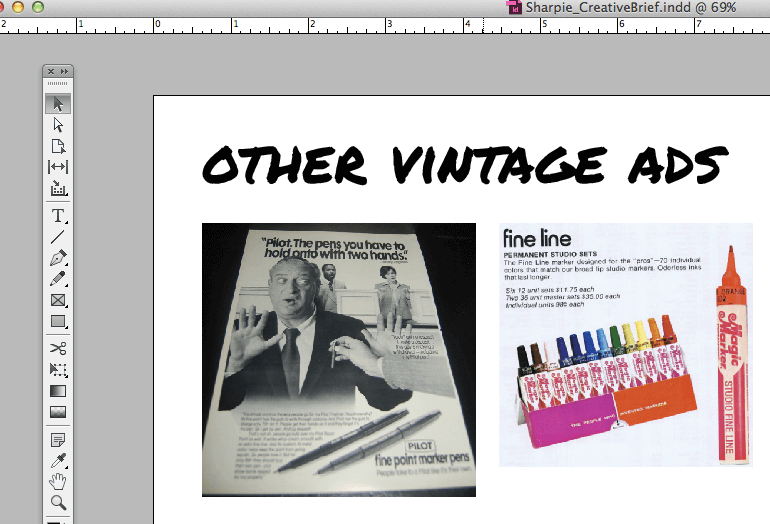This screenshot has height=524, width=770.
Task: Select the Note tool
Action: click(58, 440)
